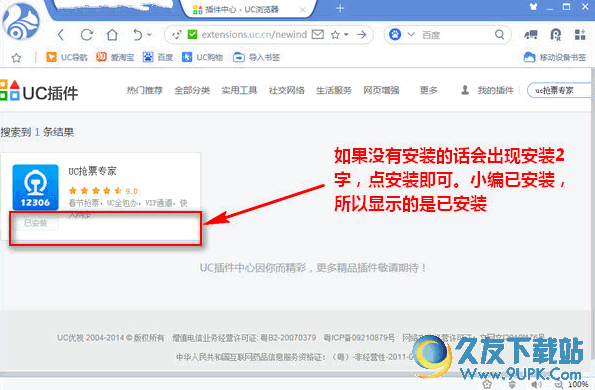Viewport: 595px width, 390px height.
Task: Reload the page with the refresh icon
Action: 87,35
